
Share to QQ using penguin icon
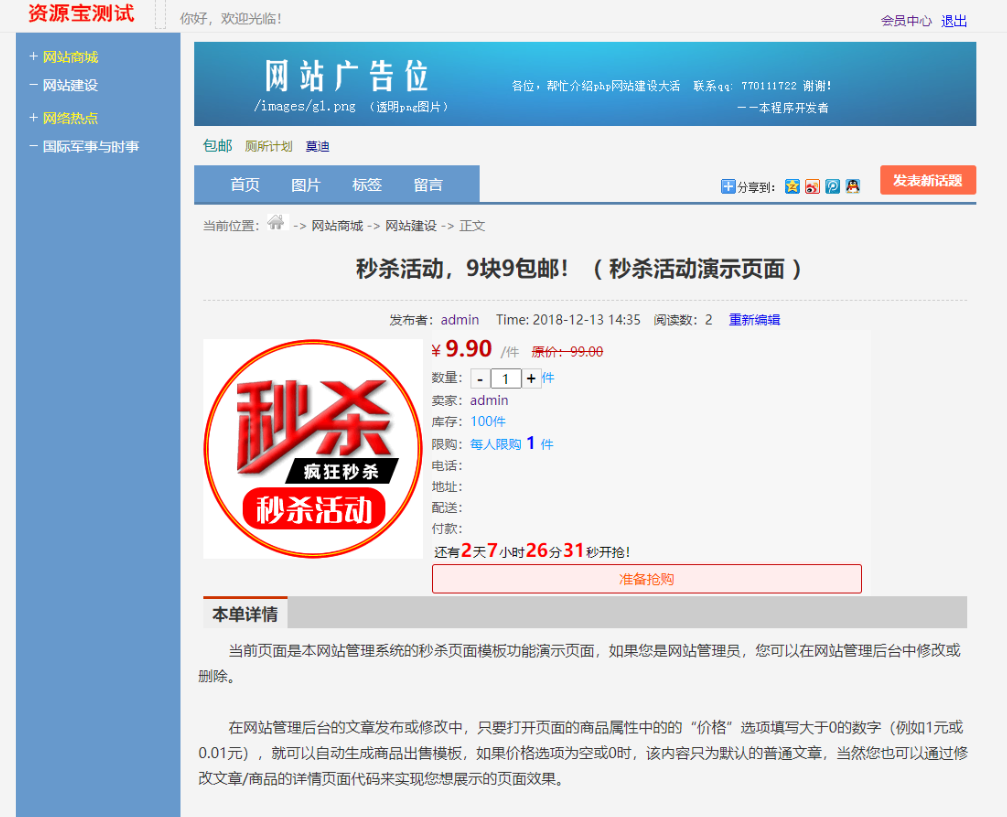pyautogui.click(x=853, y=188)
